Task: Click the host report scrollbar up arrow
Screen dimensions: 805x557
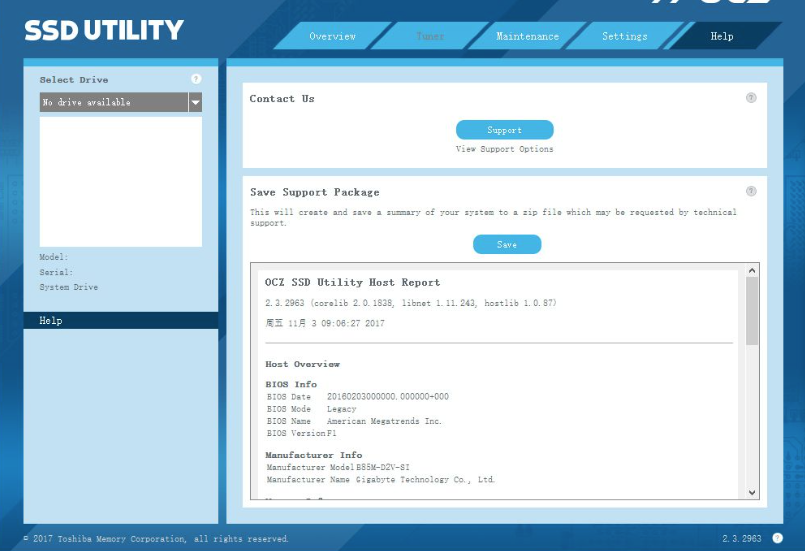Action: tap(752, 270)
